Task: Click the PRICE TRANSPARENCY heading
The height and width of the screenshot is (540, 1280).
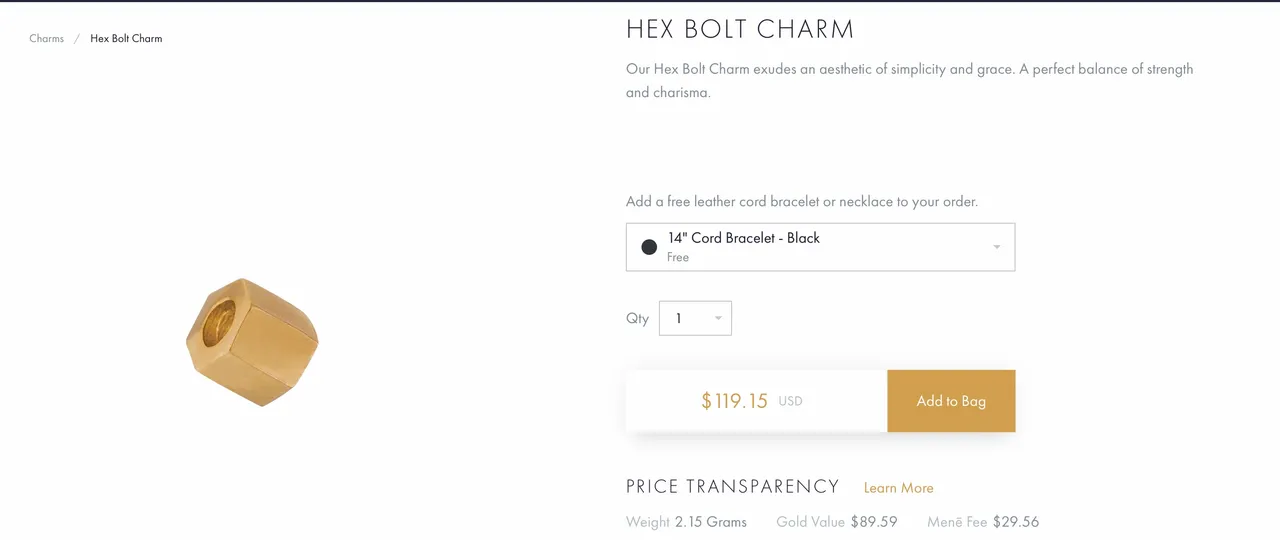Action: pyautogui.click(x=732, y=487)
